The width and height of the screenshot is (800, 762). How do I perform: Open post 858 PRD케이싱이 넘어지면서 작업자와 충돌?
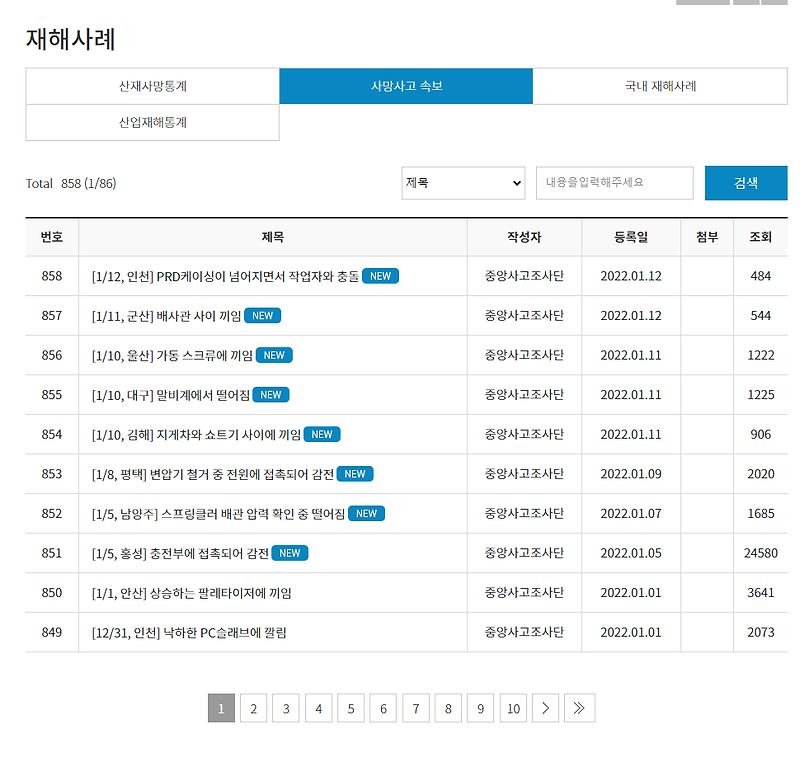(x=226, y=276)
